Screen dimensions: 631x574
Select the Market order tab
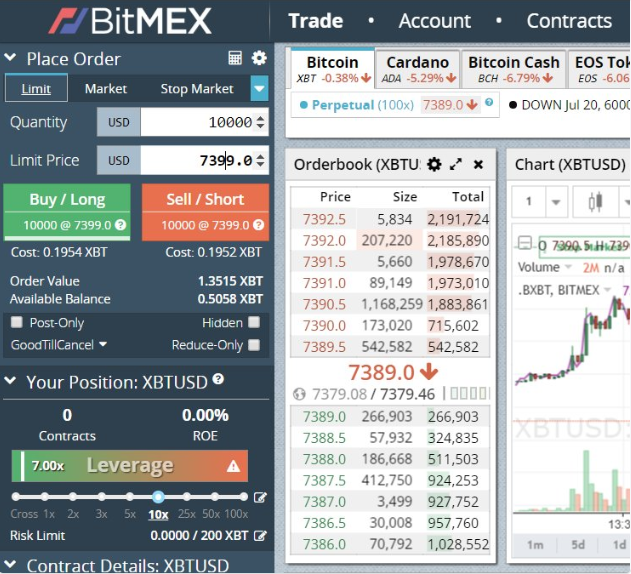(x=106, y=89)
